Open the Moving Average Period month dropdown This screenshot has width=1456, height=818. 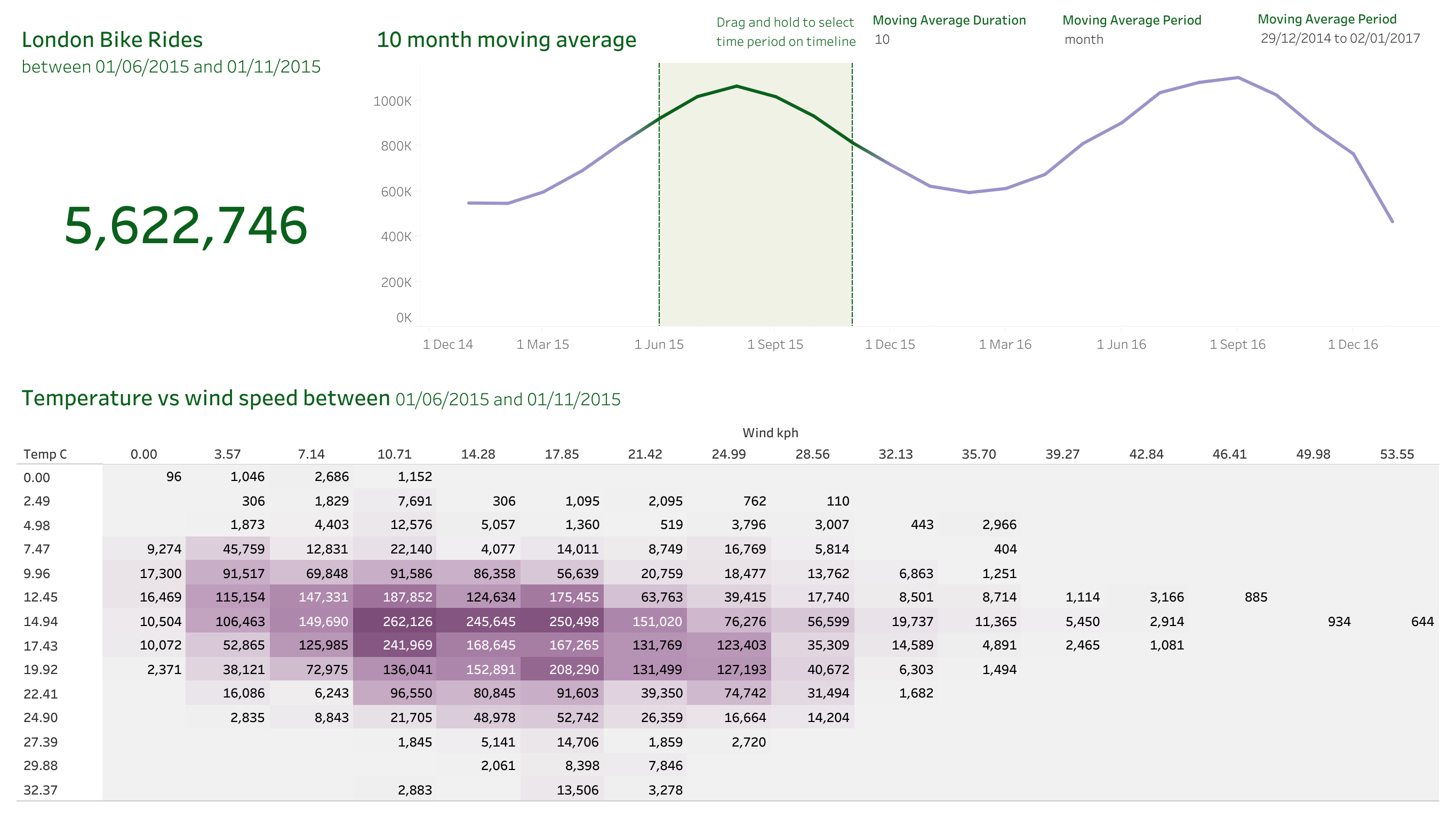[x=1084, y=39]
